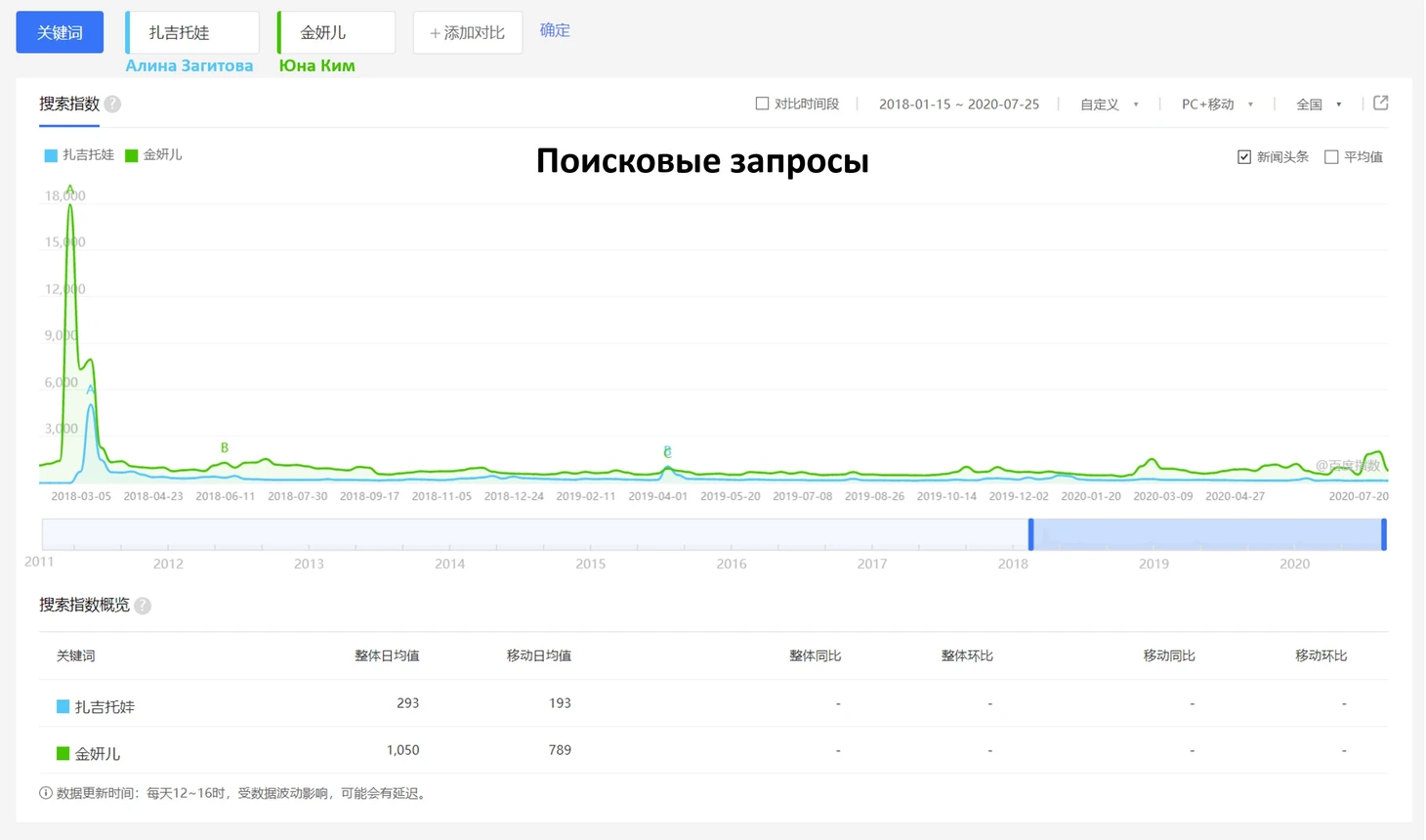Click news marker C near 2019-04-01
1426x840 pixels.
pos(667,452)
